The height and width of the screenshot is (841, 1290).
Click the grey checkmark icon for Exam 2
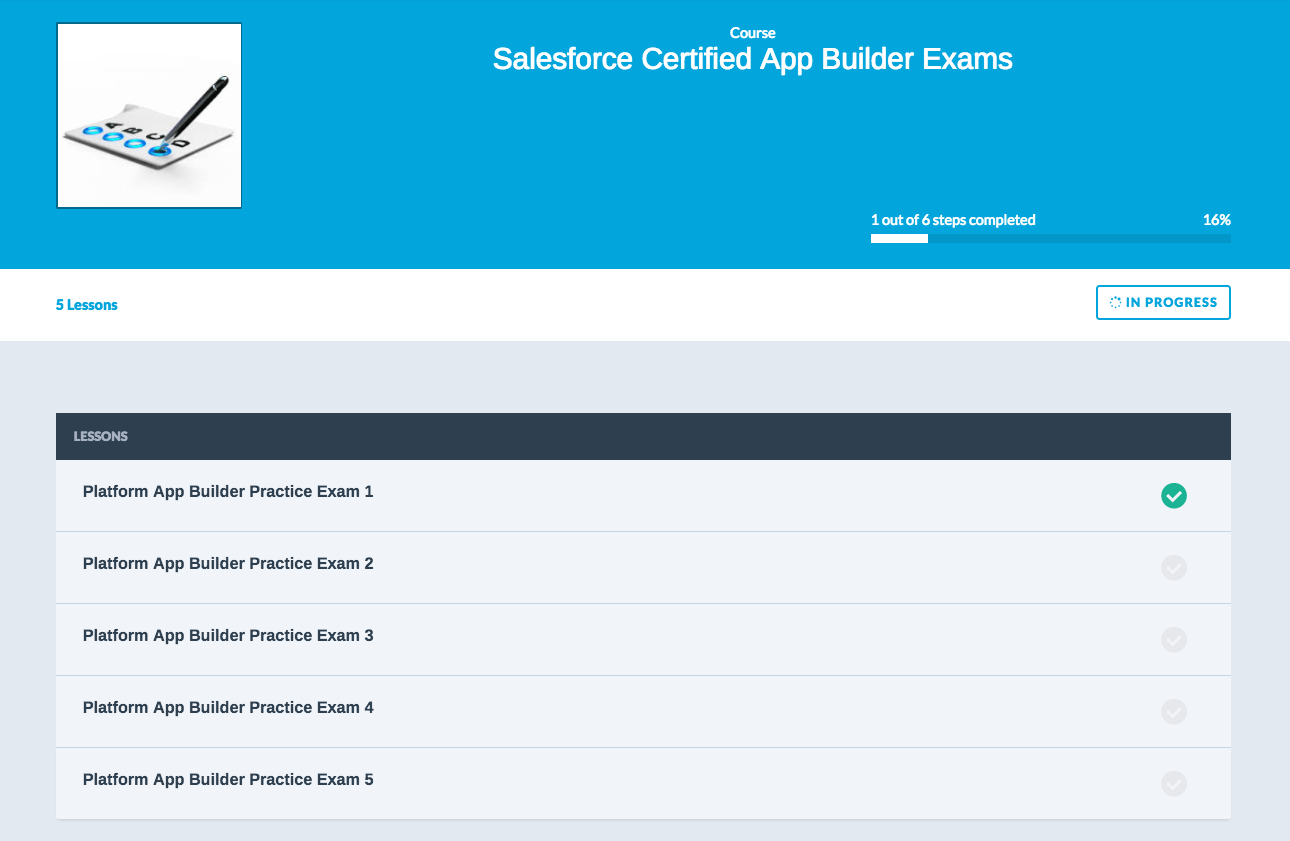point(1173,567)
